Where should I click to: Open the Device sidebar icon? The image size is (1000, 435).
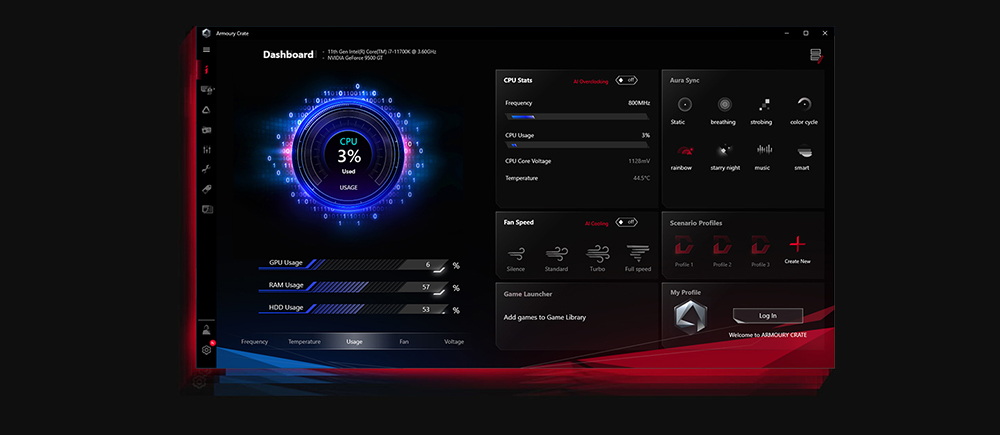pos(207,90)
